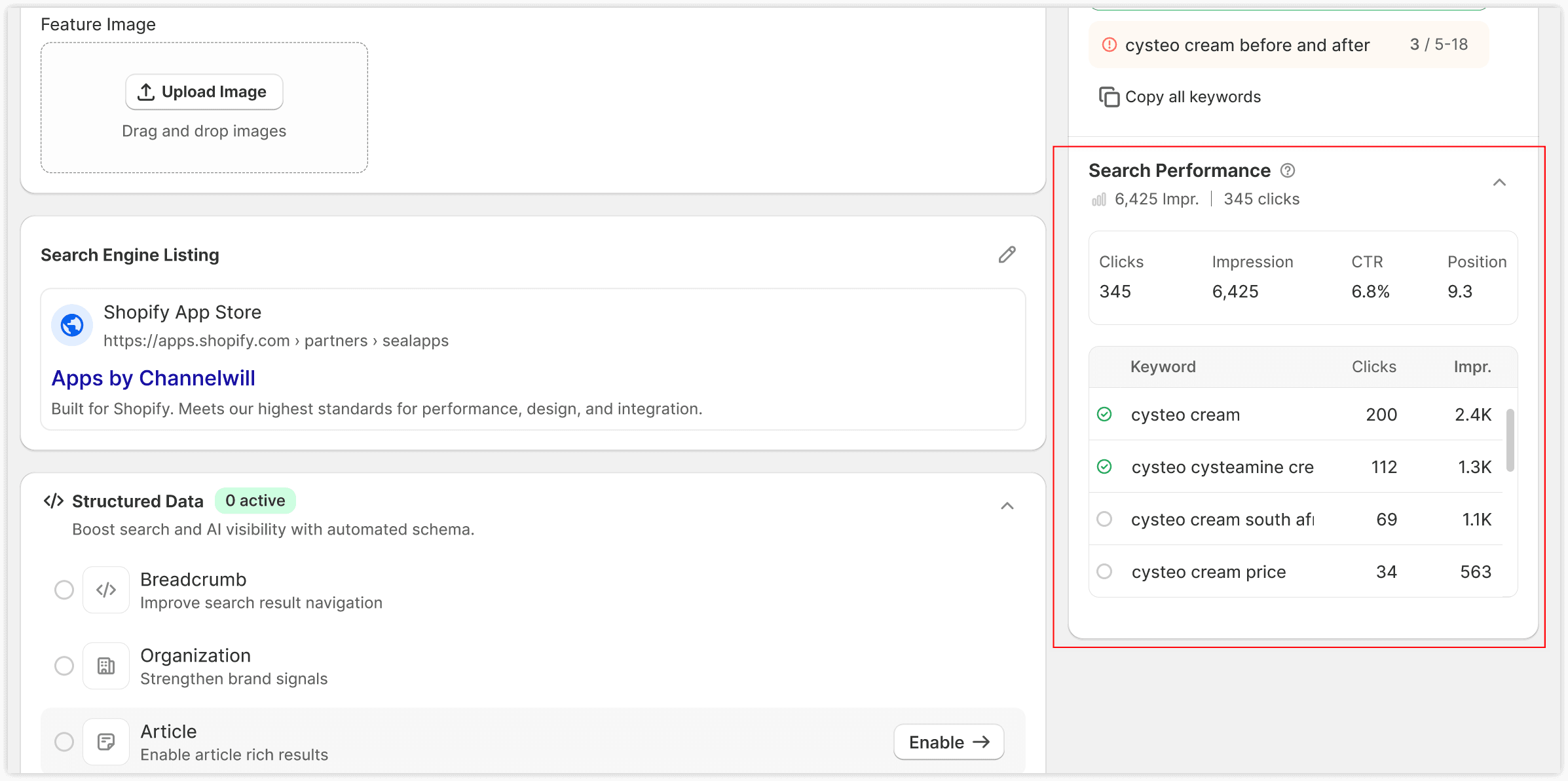
Task: Select the cysteo cream south africa keyword circle
Action: 1105,519
